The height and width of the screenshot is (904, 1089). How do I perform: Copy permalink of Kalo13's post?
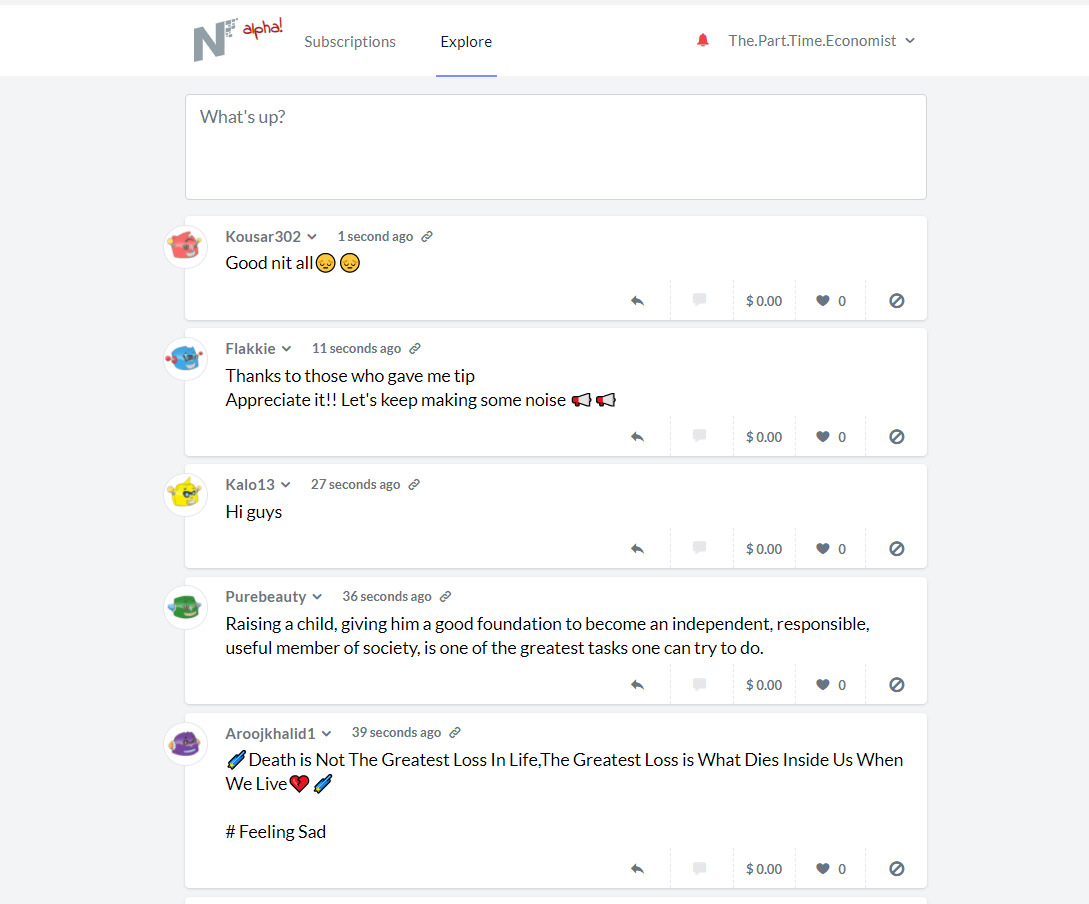414,485
